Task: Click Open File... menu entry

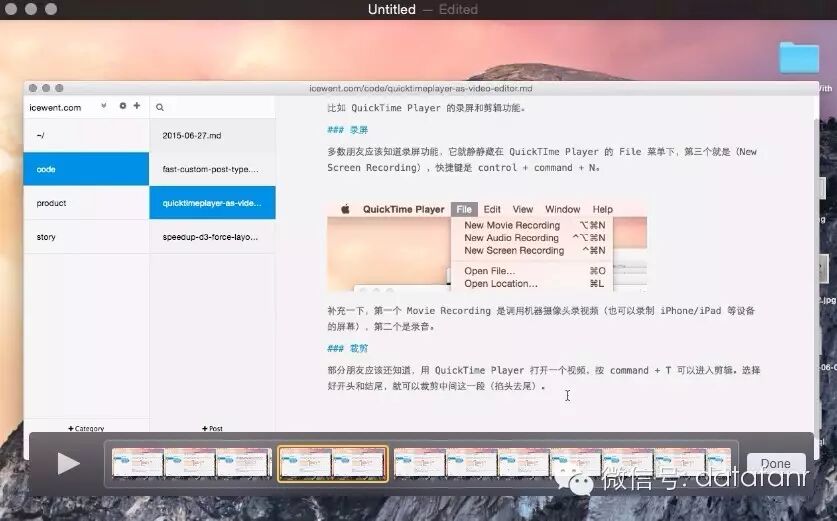Action: click(535, 271)
